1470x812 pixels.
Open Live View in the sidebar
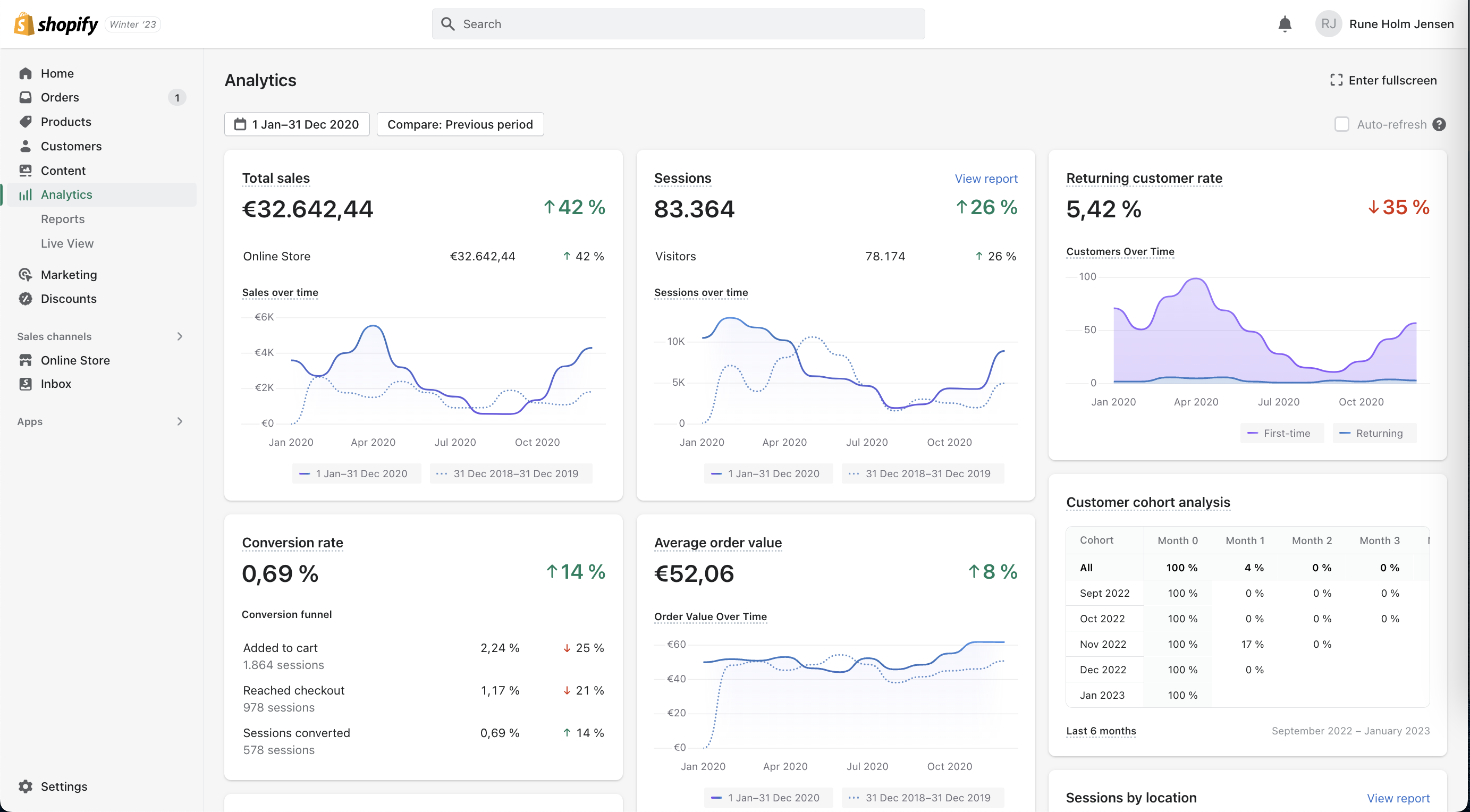(x=67, y=243)
